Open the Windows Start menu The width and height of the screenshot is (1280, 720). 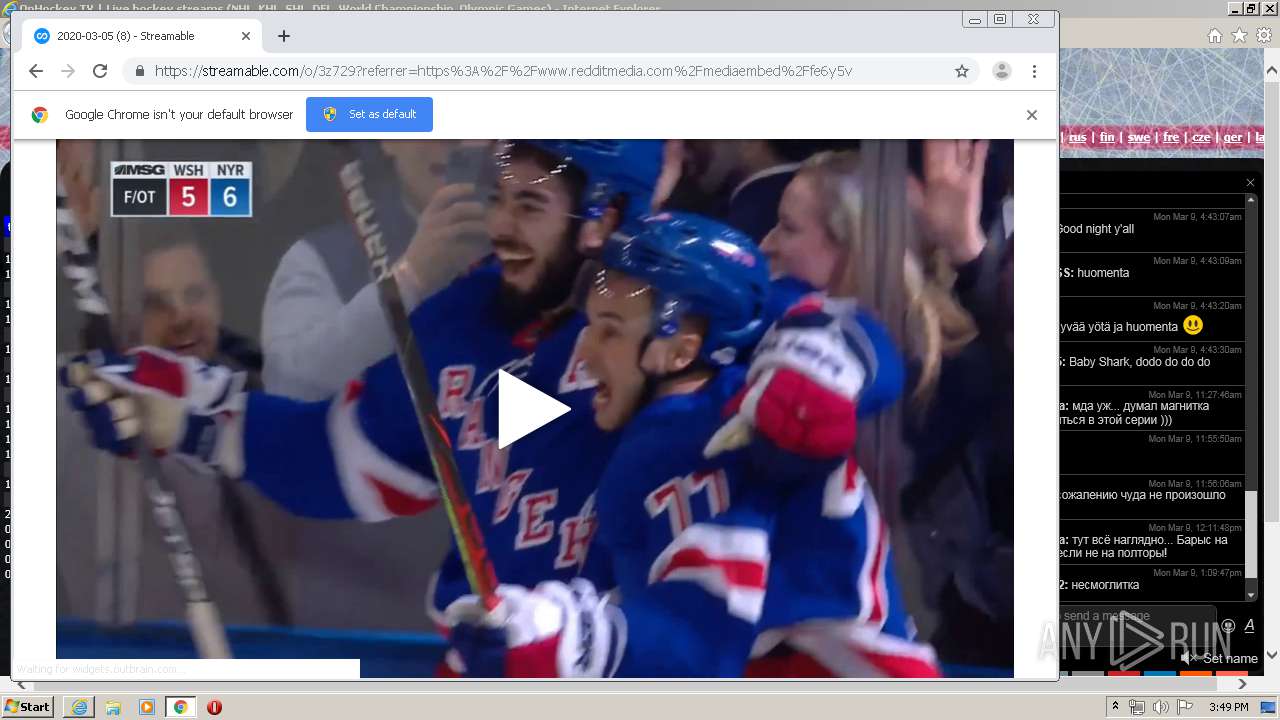click(x=28, y=707)
